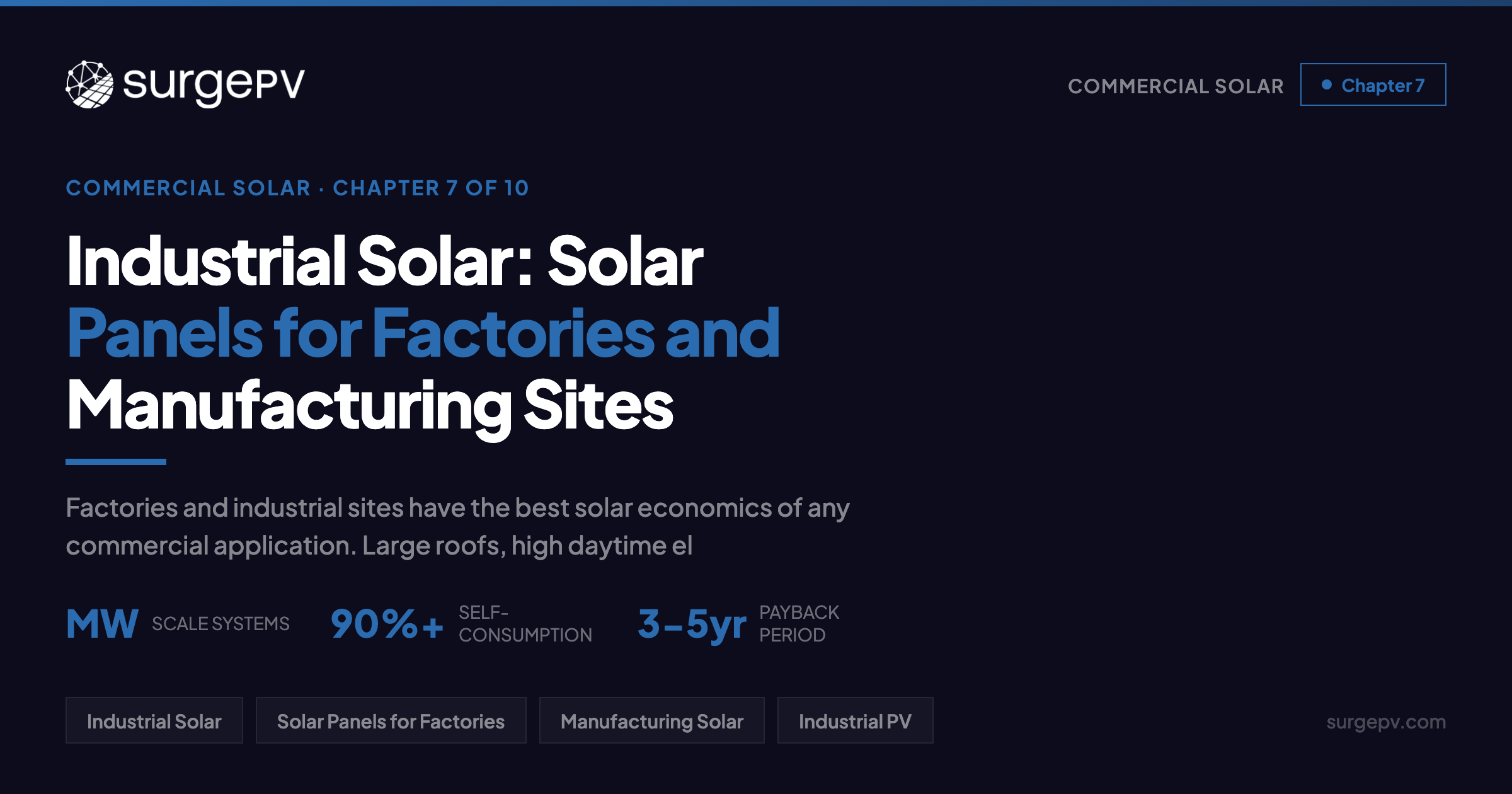Enable the Industrial Solar tag
This screenshot has width=1512, height=794.
tap(155, 720)
